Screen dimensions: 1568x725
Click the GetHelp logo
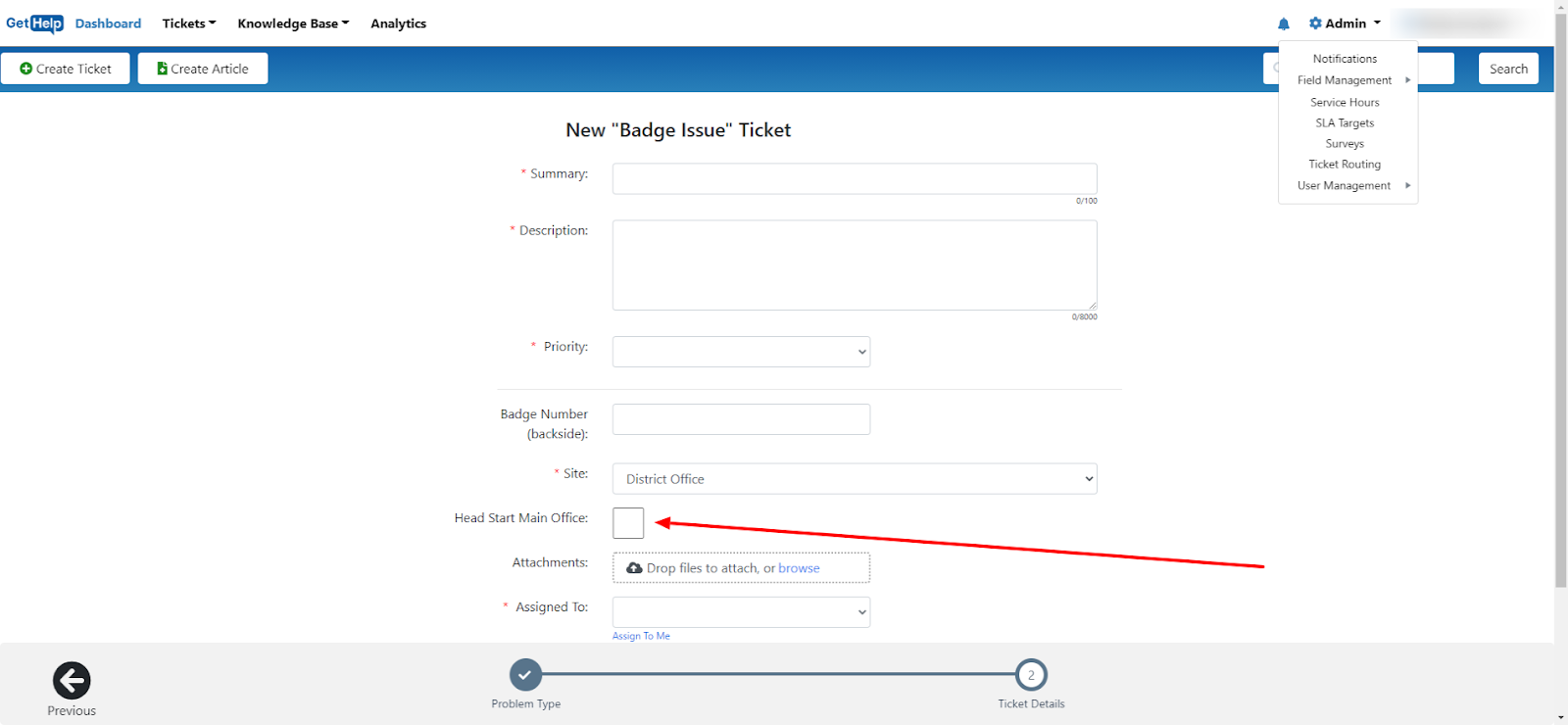click(34, 24)
